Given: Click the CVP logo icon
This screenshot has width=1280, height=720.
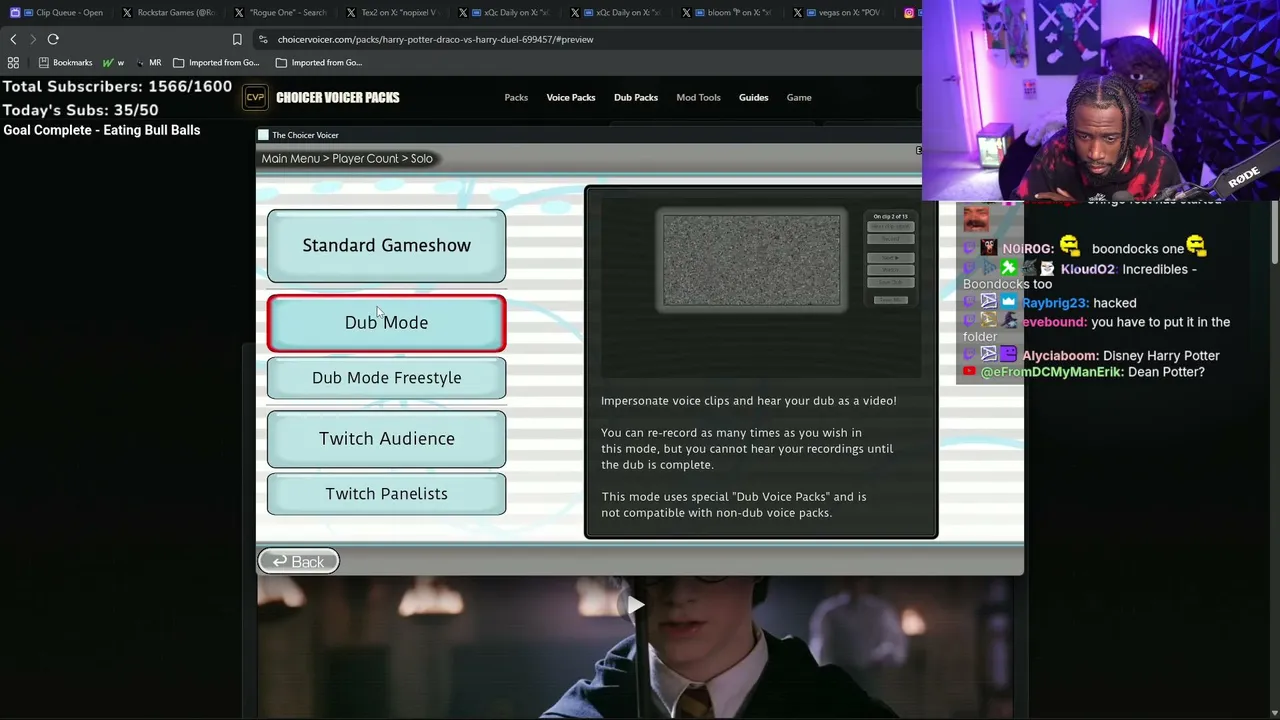Looking at the screenshot, I should (255, 97).
